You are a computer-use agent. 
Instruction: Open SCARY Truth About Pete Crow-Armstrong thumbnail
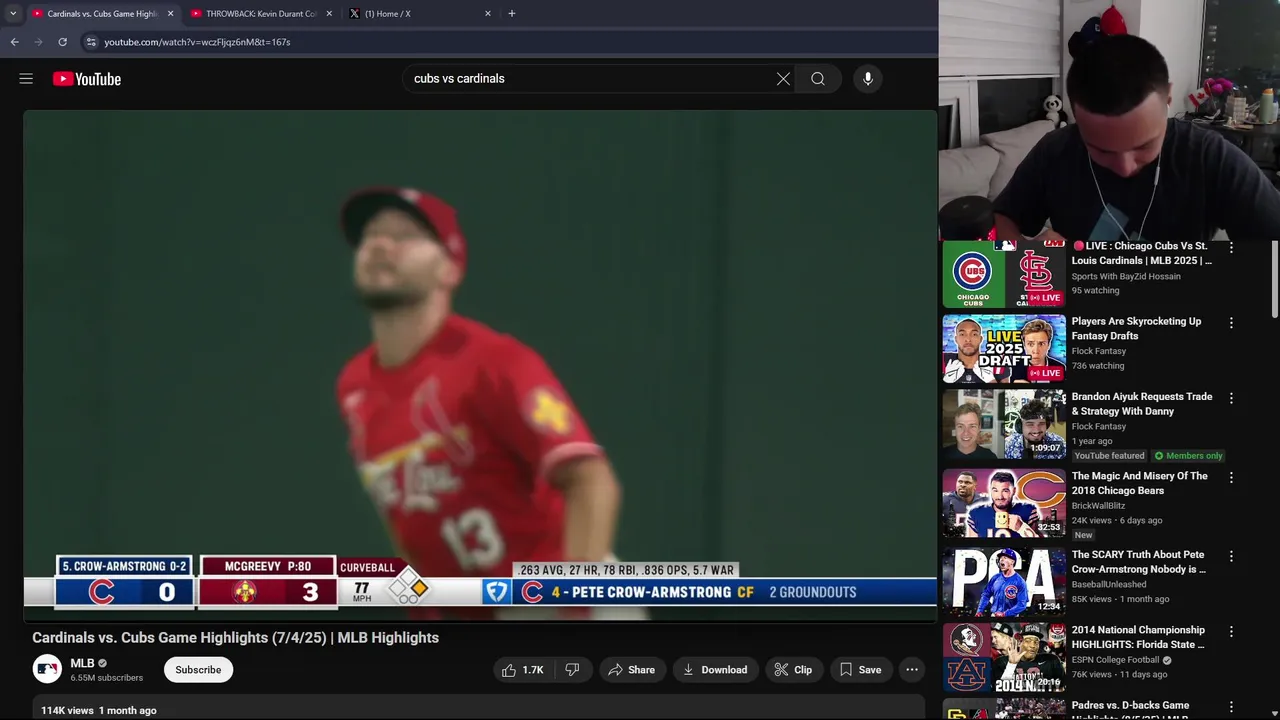(x=1004, y=581)
